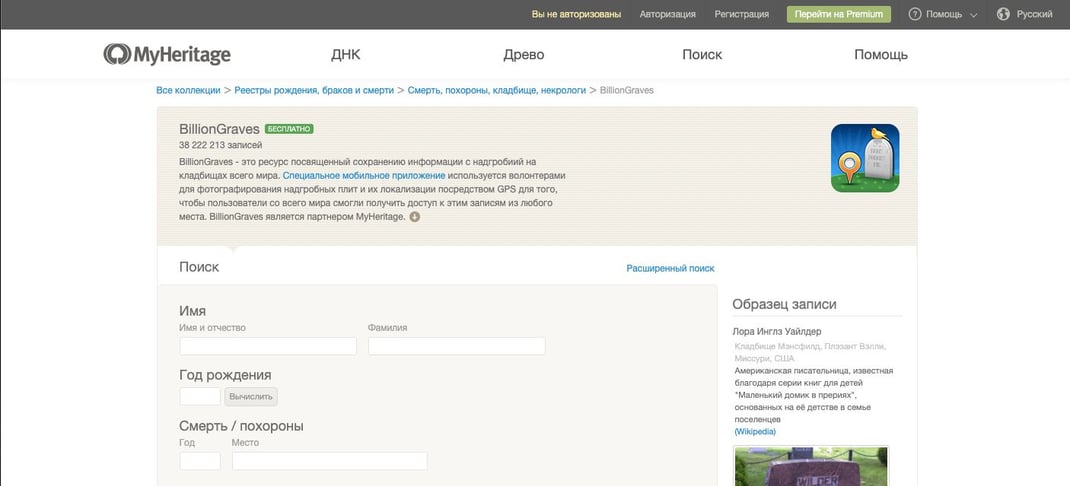Image resolution: width=1070 pixels, height=486 pixels.
Task: Open the ДНК menu
Action: 346,55
